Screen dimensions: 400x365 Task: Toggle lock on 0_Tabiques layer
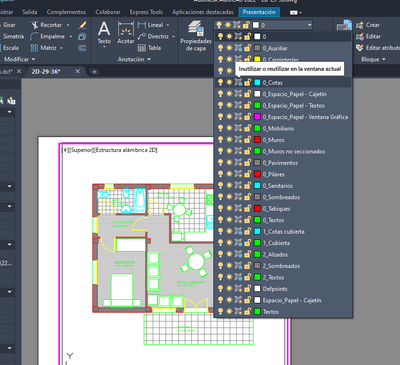(x=247, y=208)
